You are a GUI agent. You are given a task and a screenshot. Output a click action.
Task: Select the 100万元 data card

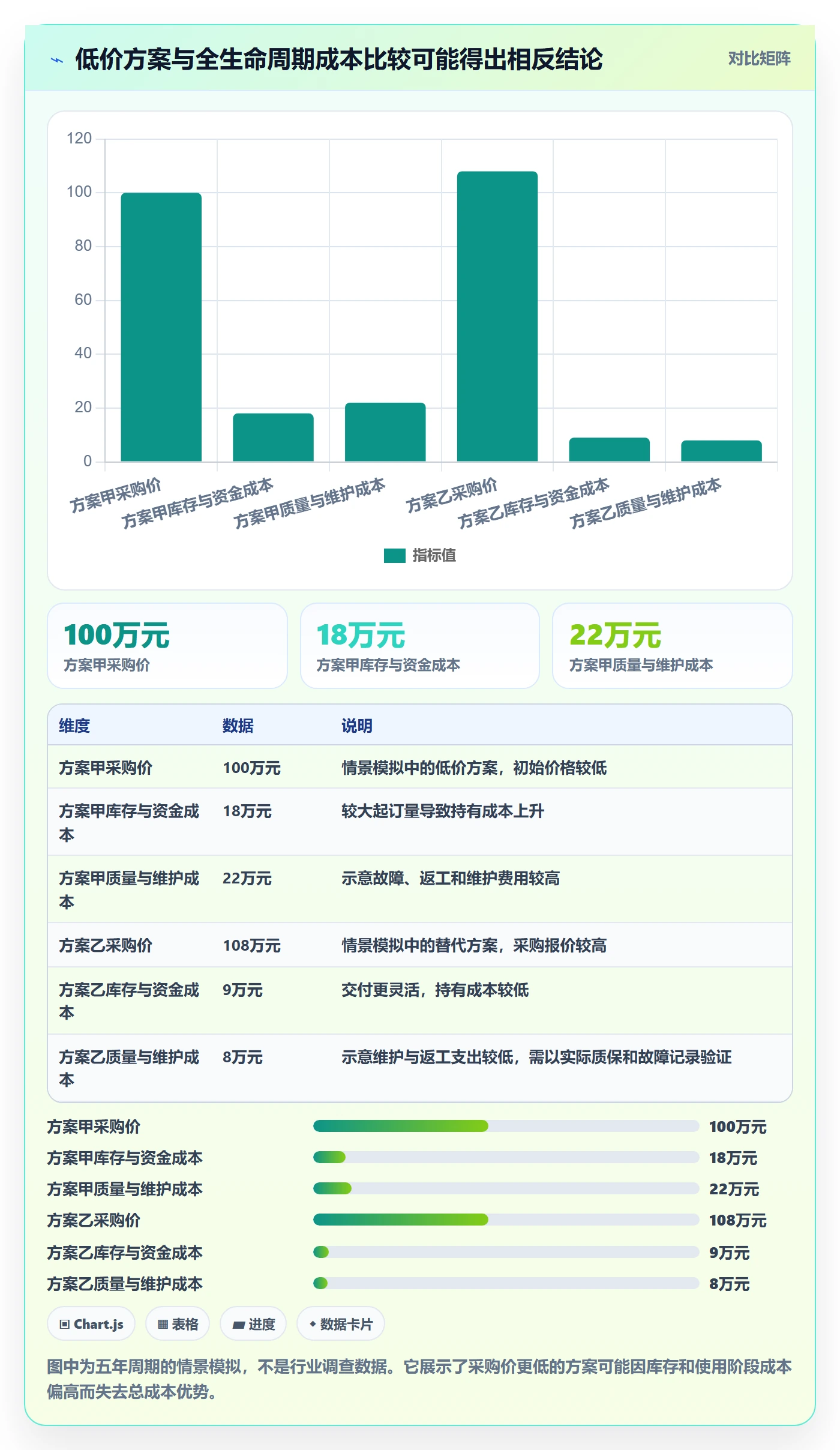(167, 646)
